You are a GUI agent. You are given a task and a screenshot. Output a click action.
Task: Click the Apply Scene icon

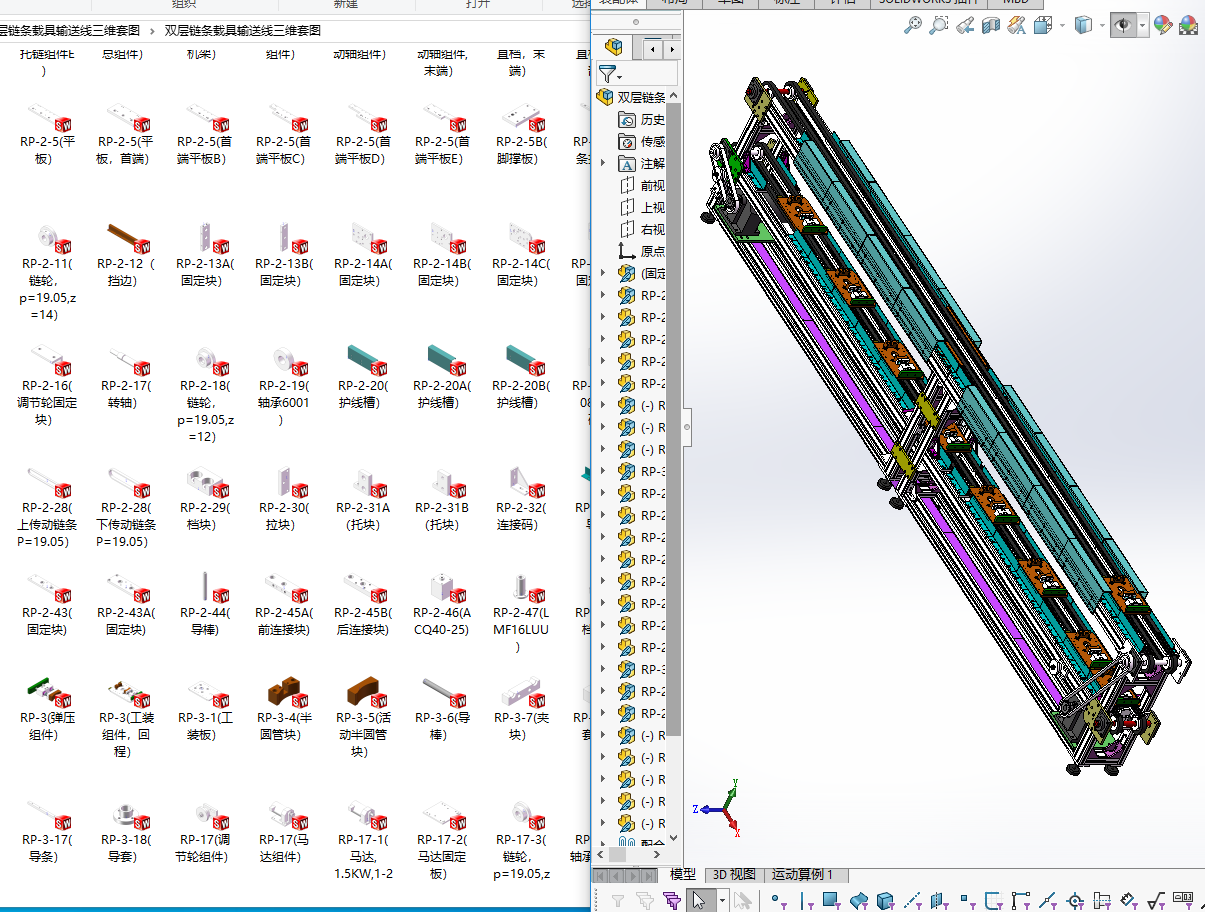[x=1188, y=26]
